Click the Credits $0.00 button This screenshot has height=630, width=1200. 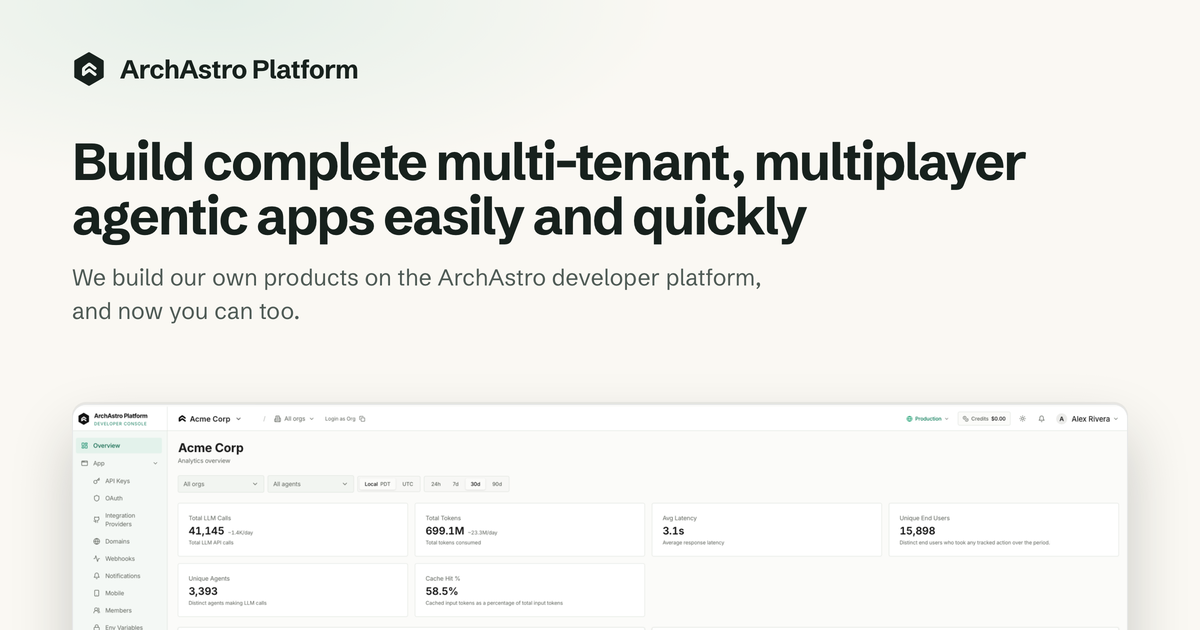984,419
